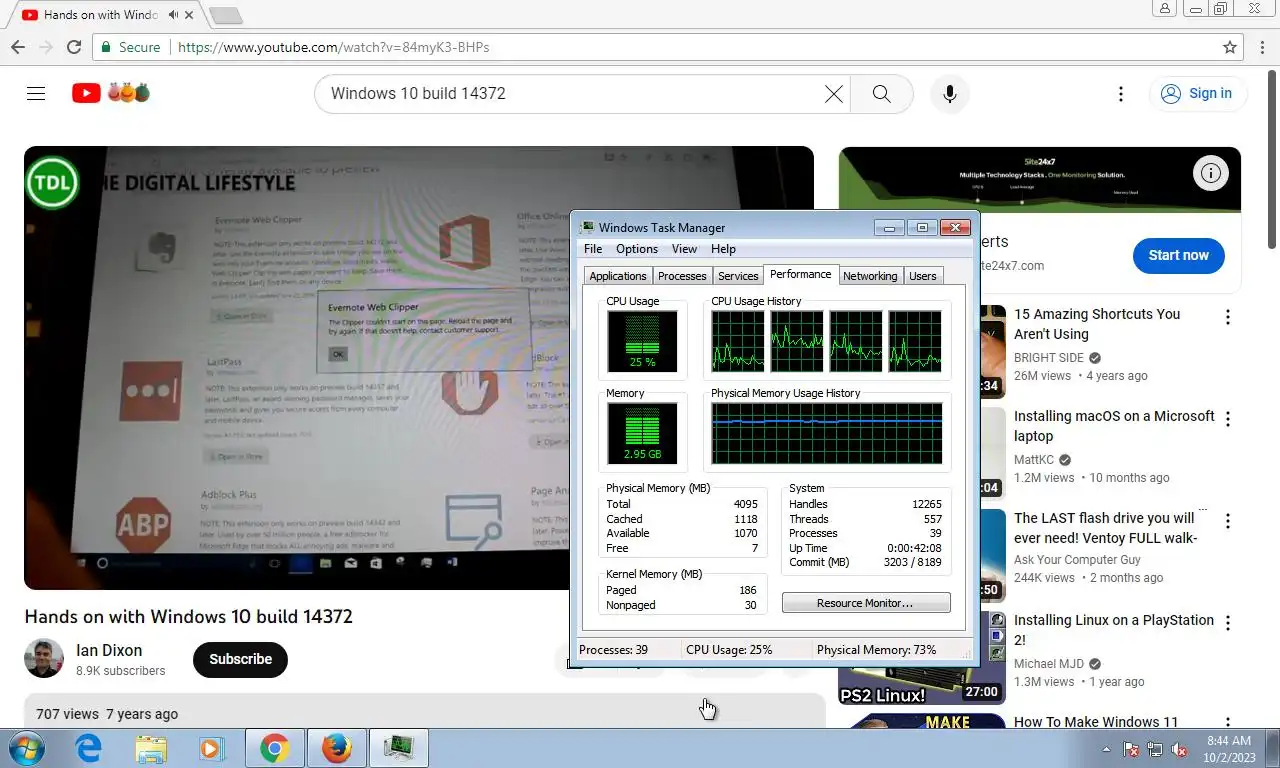Start voice search with the microphone

click(x=949, y=93)
